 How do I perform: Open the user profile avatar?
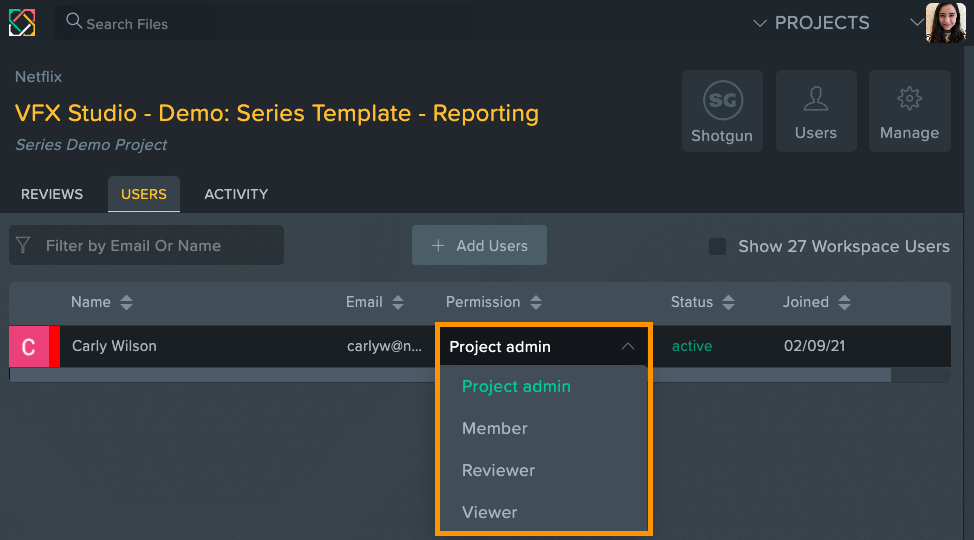click(x=945, y=23)
